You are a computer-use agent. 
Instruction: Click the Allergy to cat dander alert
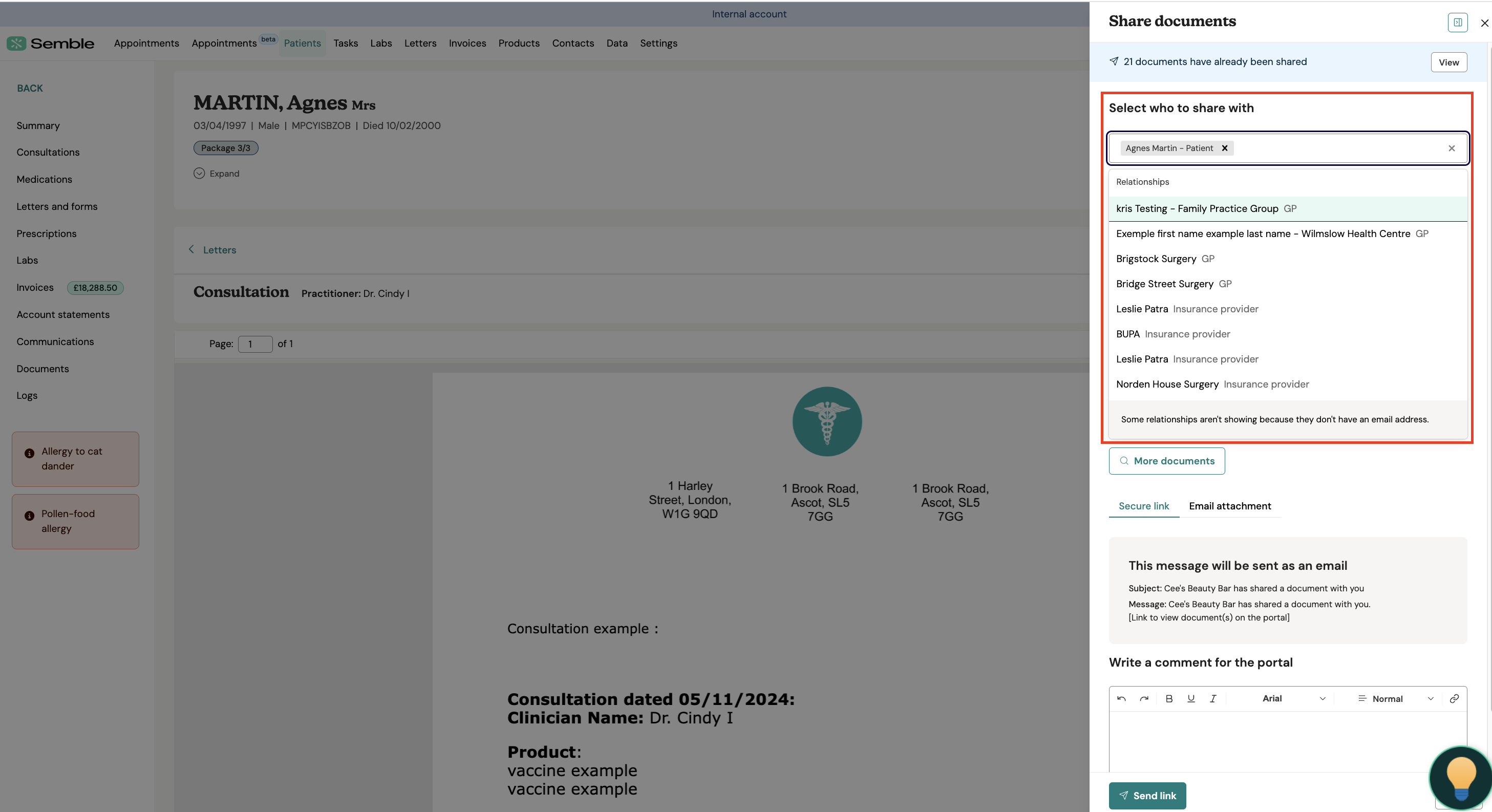pyautogui.click(x=75, y=459)
